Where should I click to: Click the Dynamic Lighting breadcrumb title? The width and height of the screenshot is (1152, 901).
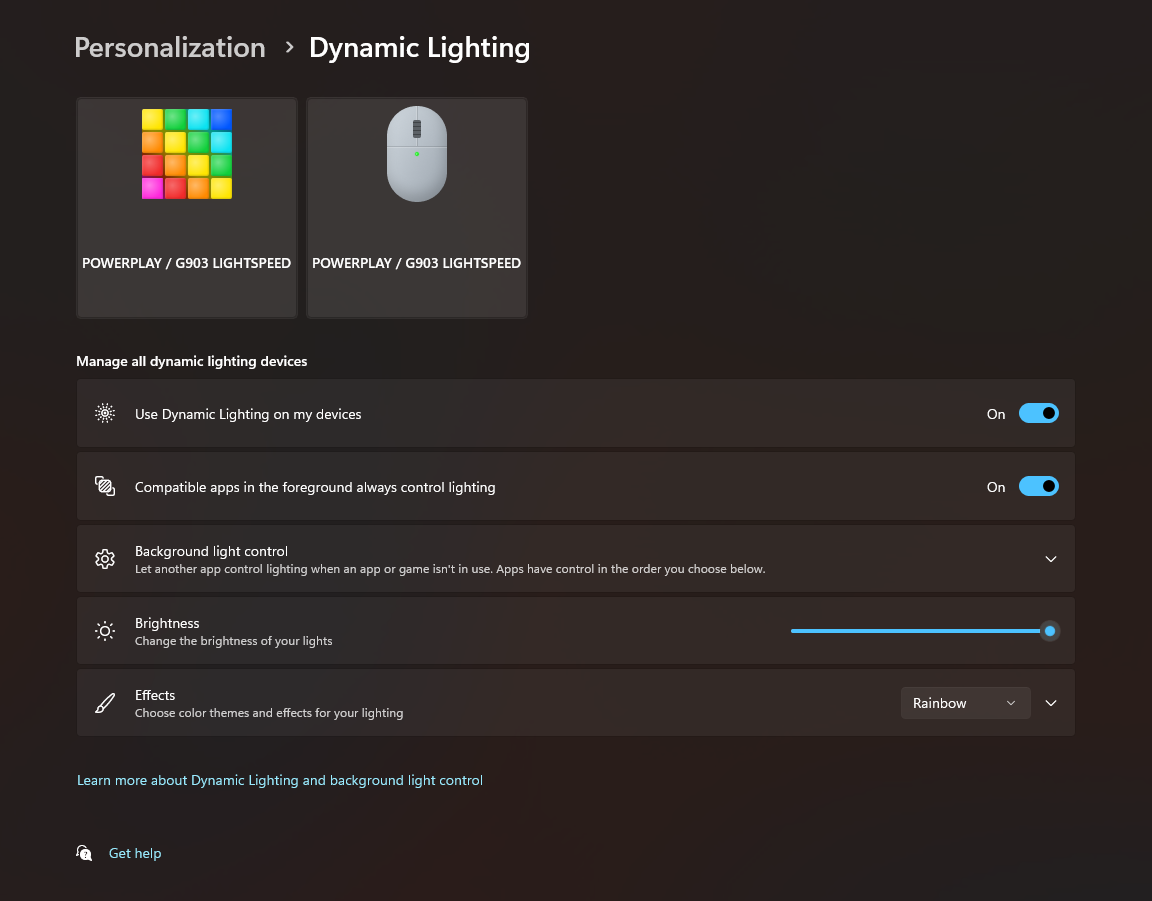tap(419, 48)
